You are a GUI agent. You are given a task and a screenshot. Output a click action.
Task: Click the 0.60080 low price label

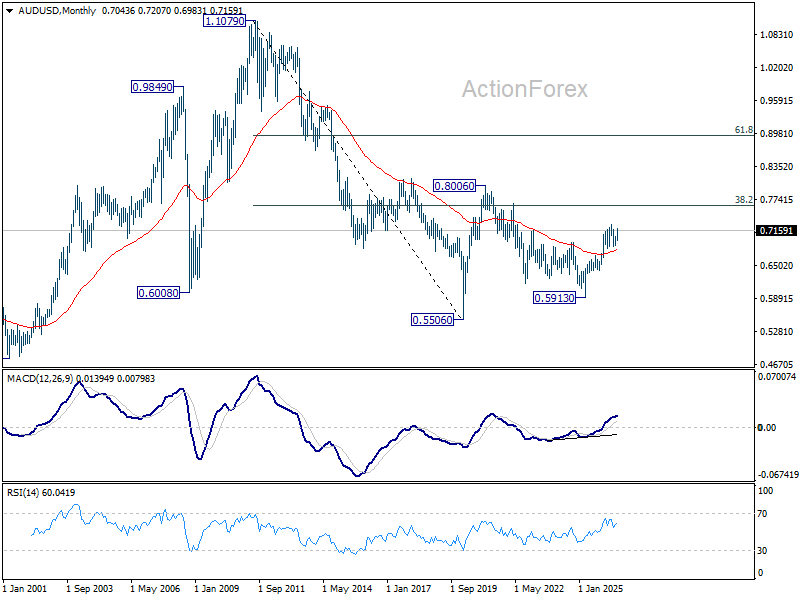(x=159, y=293)
